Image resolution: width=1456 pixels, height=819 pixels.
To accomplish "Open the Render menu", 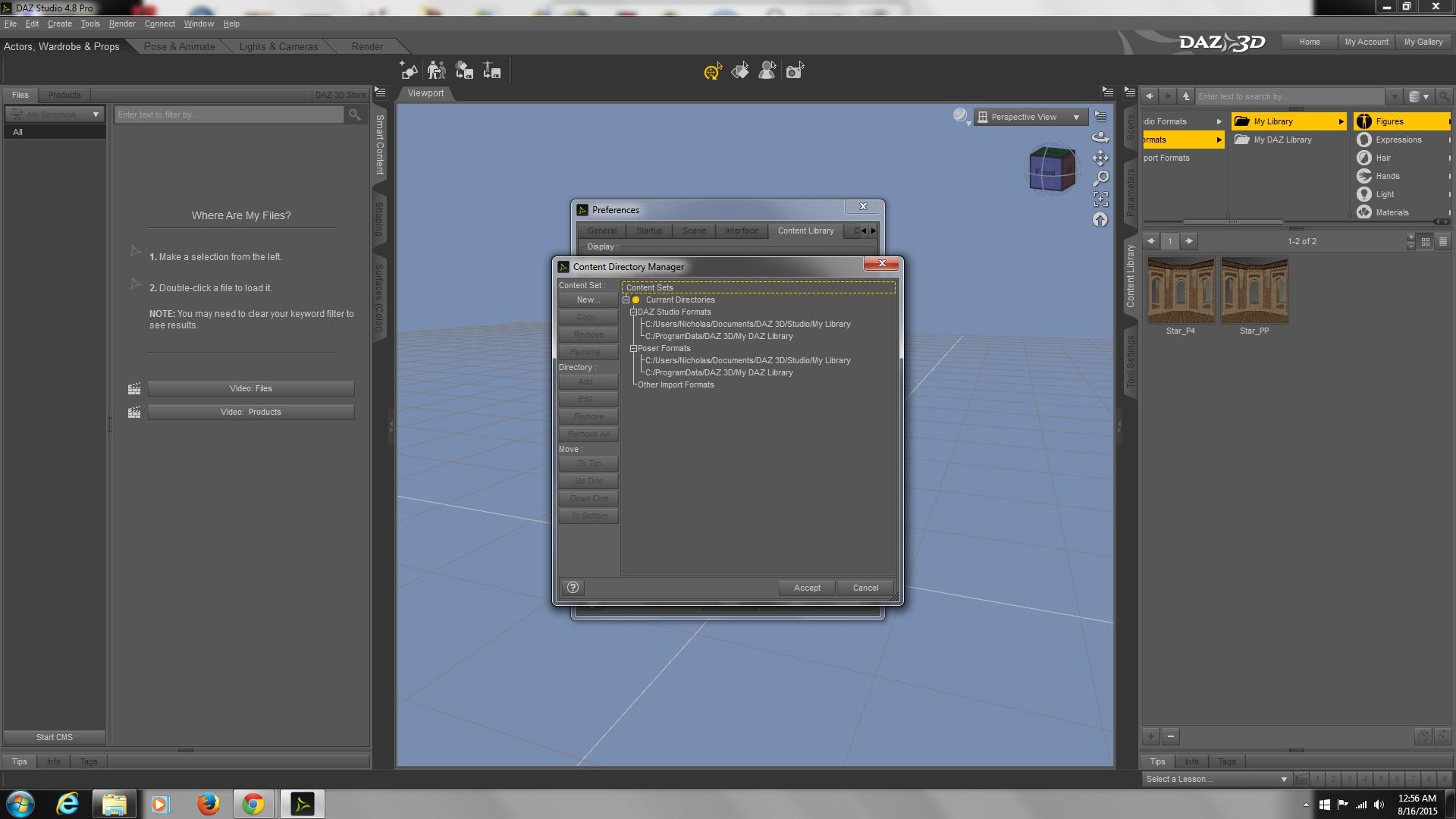I will tap(121, 24).
